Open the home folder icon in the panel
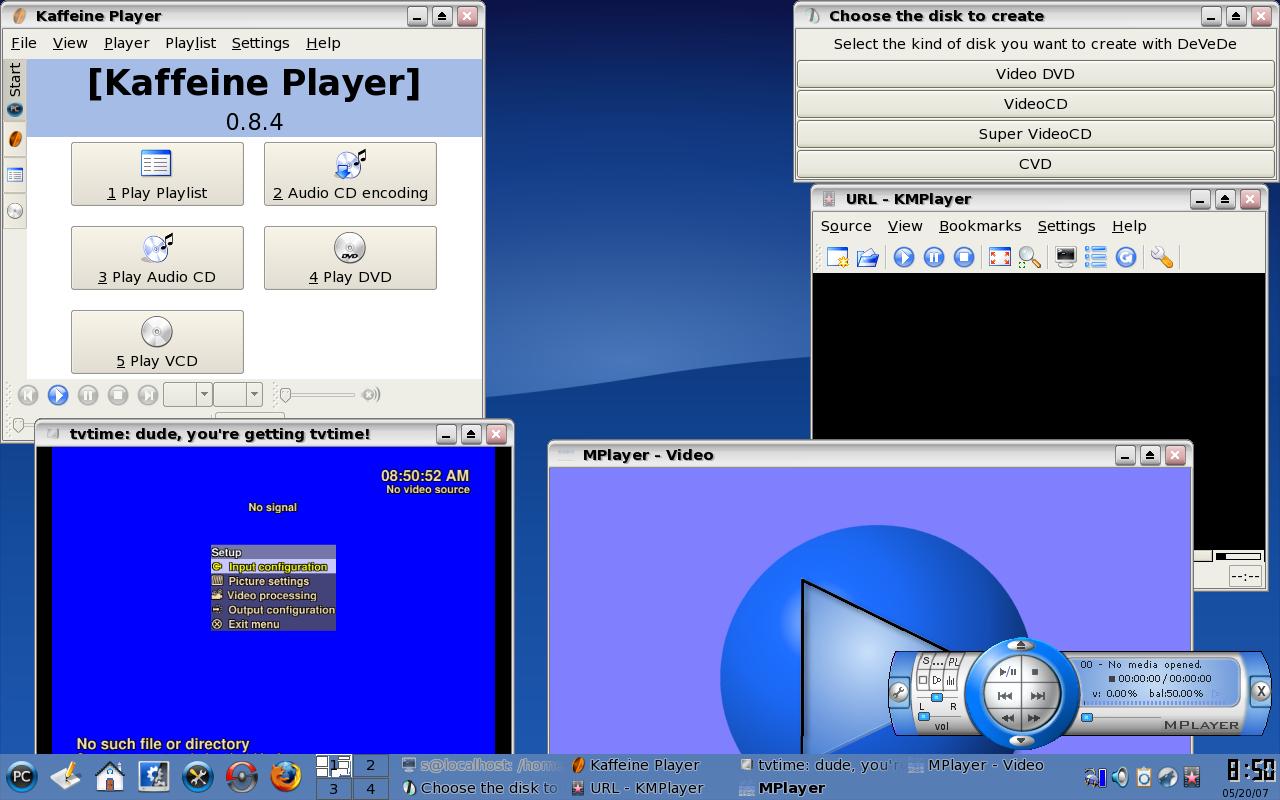Image resolution: width=1280 pixels, height=800 pixels. (x=109, y=776)
